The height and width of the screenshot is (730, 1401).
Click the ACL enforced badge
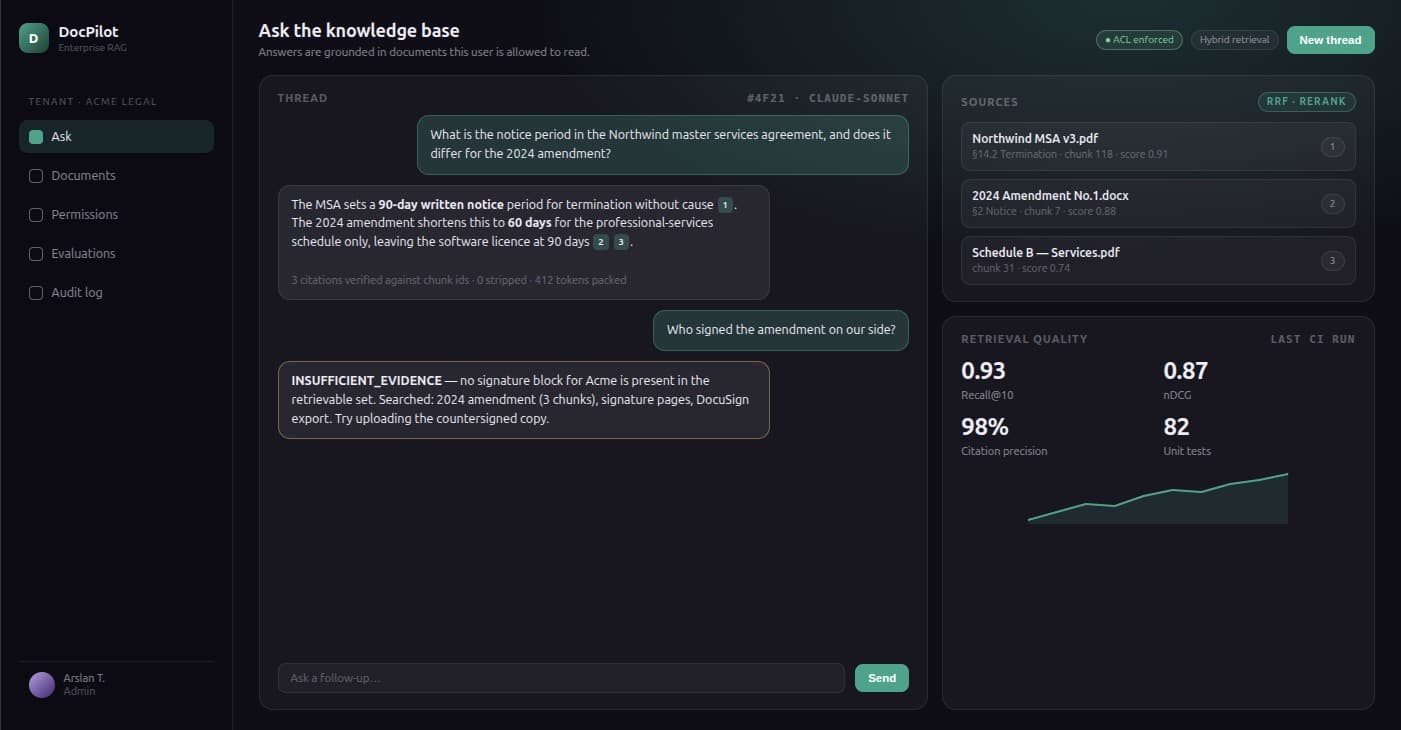1139,40
